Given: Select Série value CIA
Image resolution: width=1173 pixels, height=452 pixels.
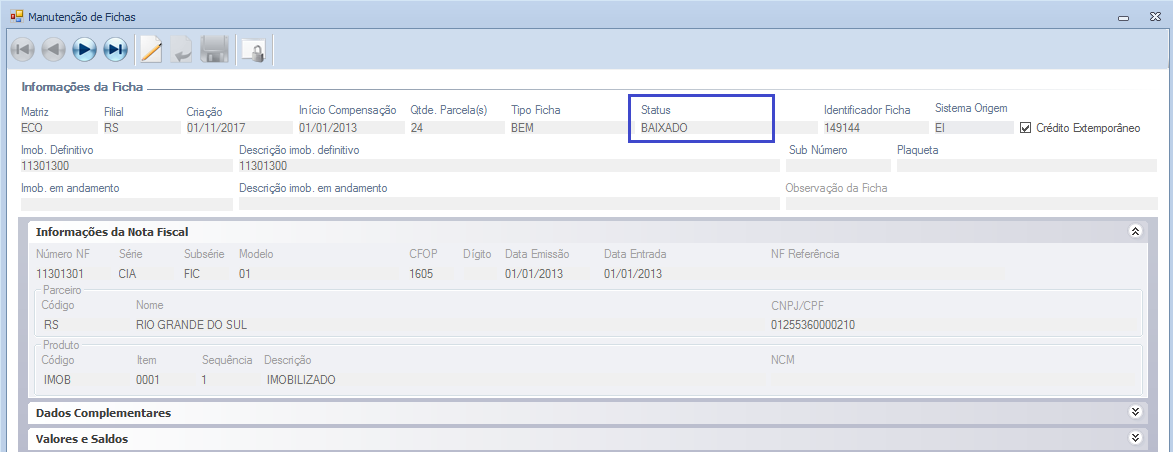Looking at the screenshot, I should (127, 274).
